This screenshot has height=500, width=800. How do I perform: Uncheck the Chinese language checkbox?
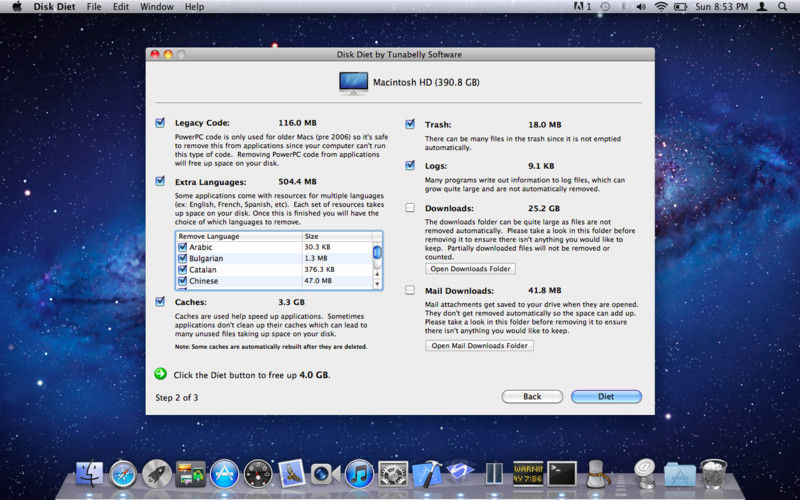pos(183,281)
